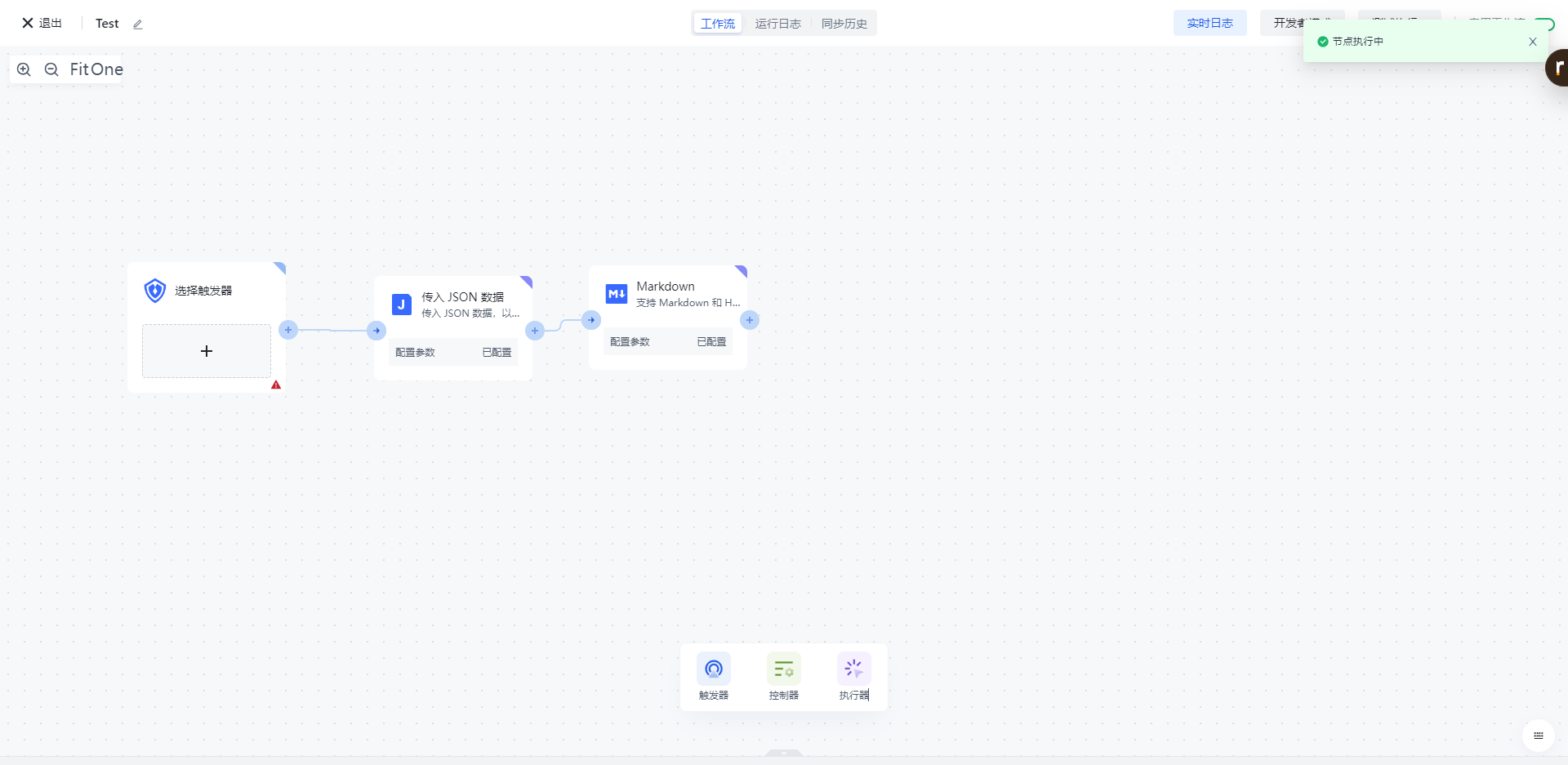This screenshot has width=1568, height=765.
Task: Click the zoom out magnifier icon
Action: pos(51,69)
